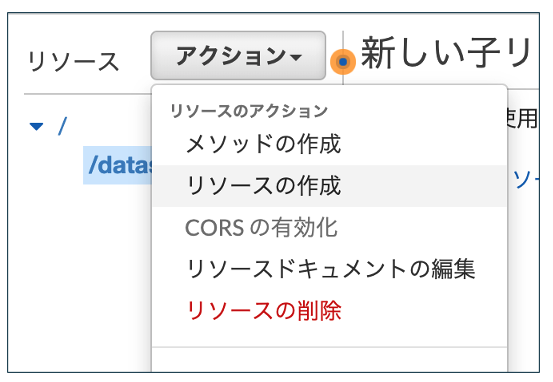Choose the red リソースの削除 option
553x382 pixels.
(263, 311)
